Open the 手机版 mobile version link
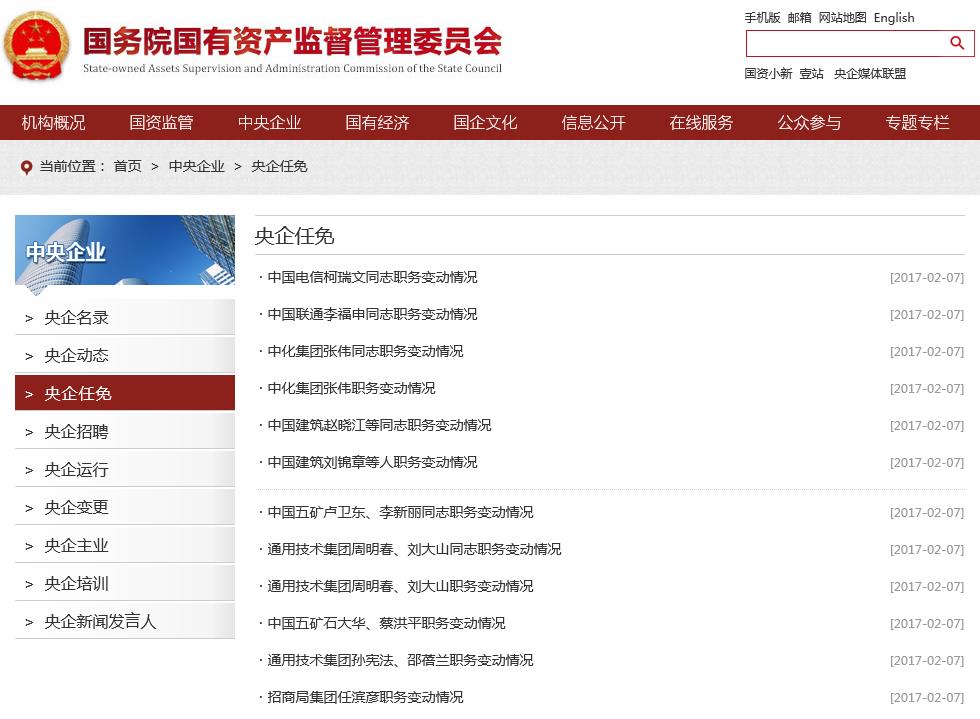The image size is (980, 719). (762, 17)
